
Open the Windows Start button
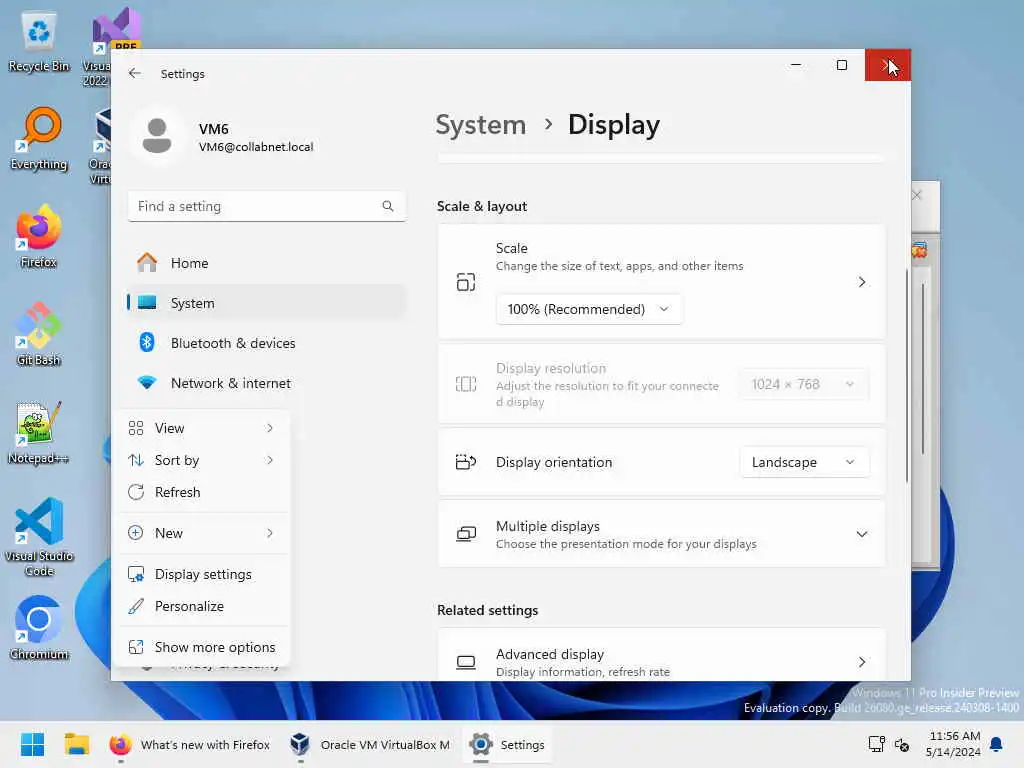[x=33, y=744]
